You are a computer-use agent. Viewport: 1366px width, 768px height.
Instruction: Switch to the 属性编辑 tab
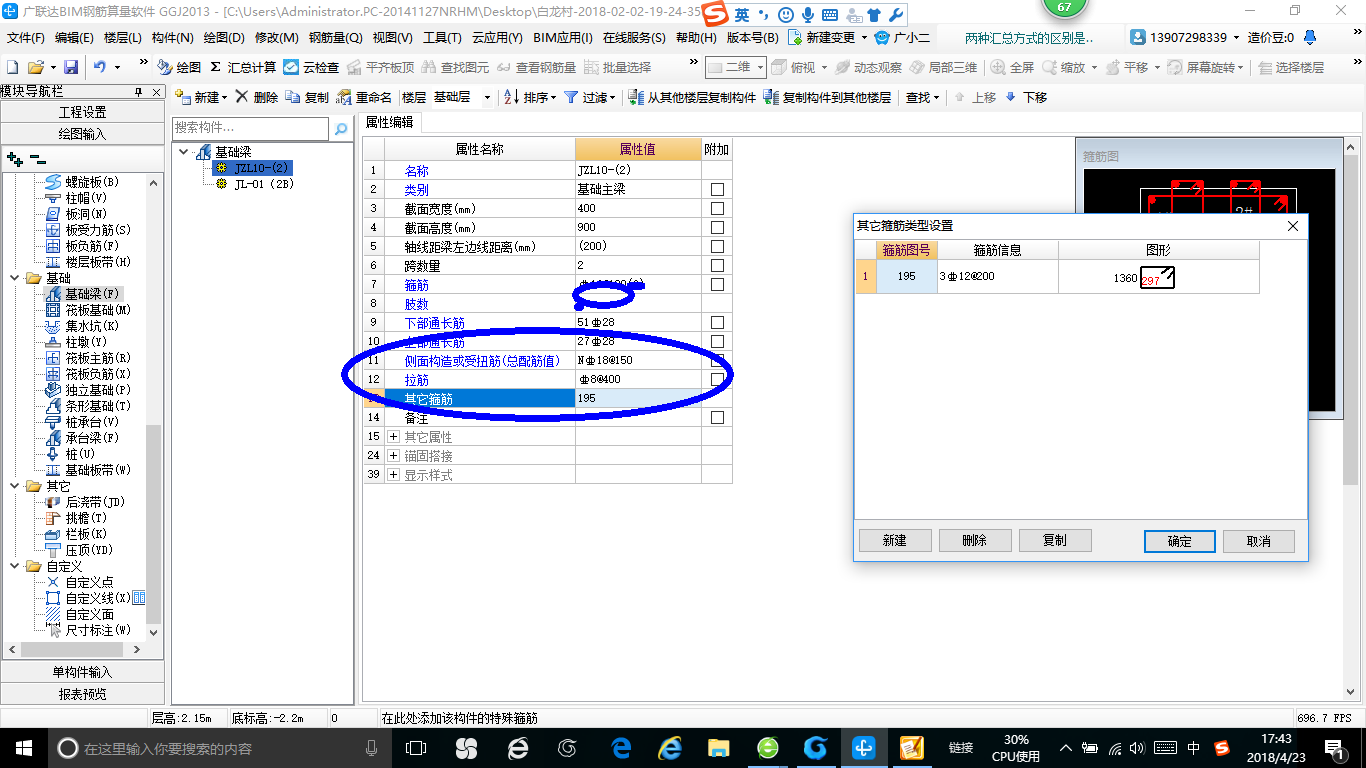pyautogui.click(x=389, y=122)
